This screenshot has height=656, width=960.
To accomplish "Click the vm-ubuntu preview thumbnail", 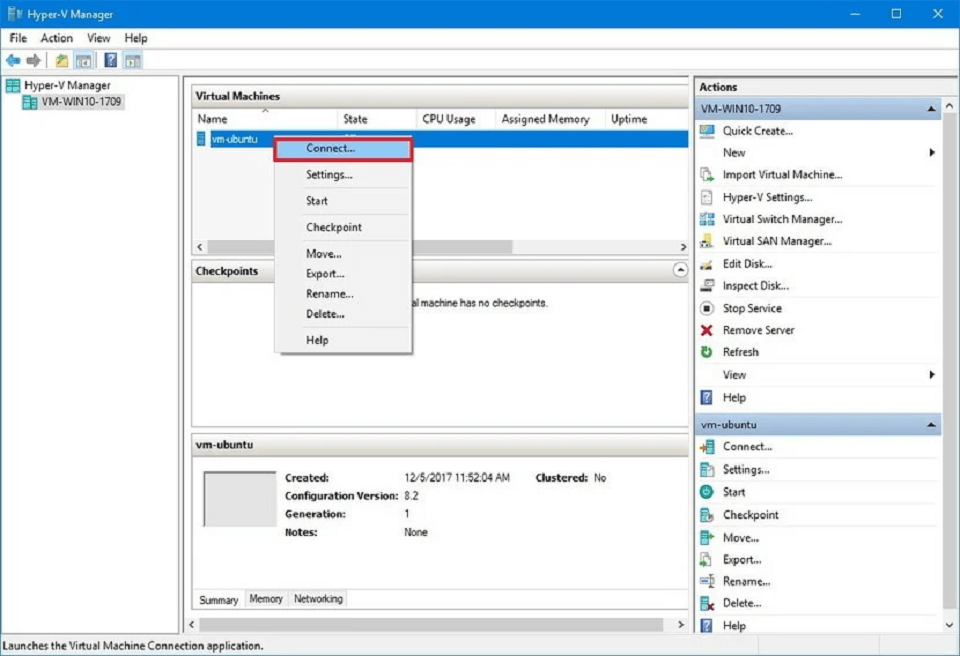I will point(239,499).
